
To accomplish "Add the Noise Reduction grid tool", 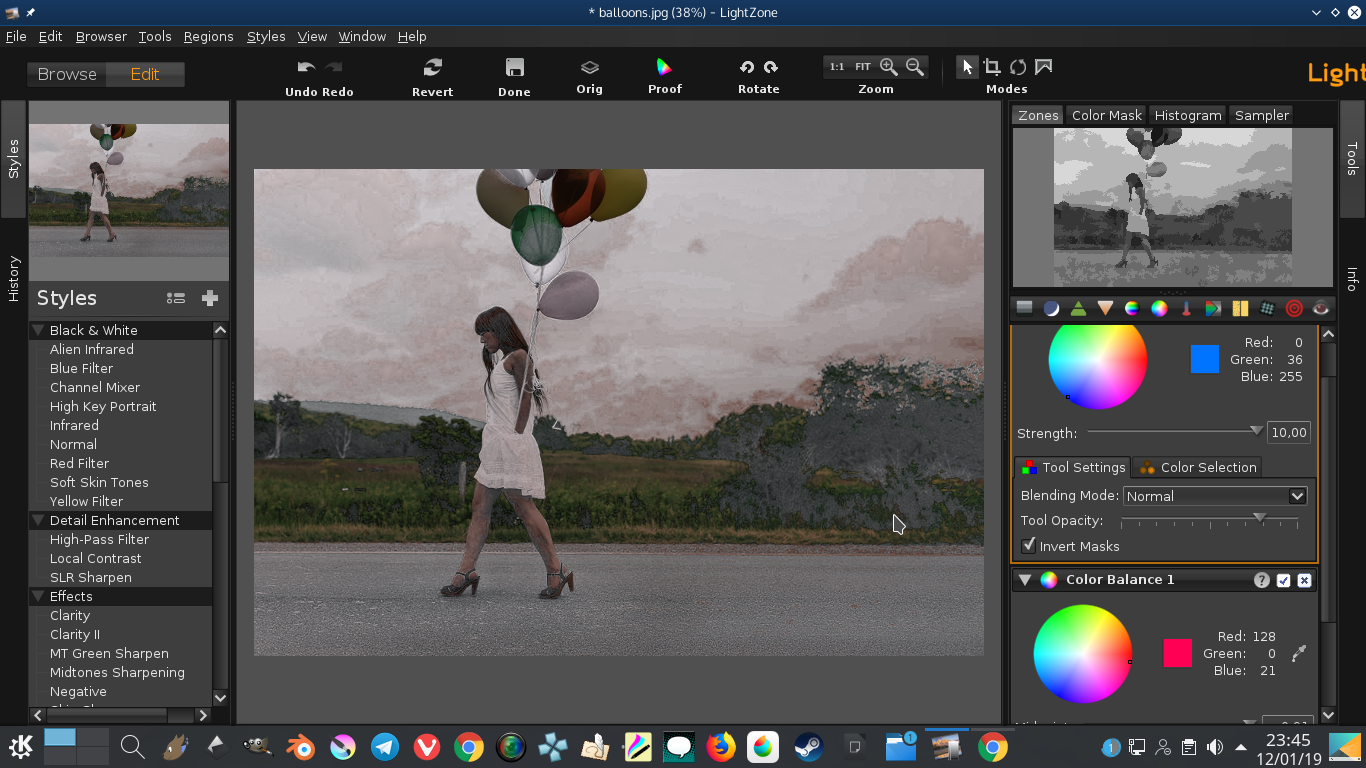I will (x=1267, y=309).
